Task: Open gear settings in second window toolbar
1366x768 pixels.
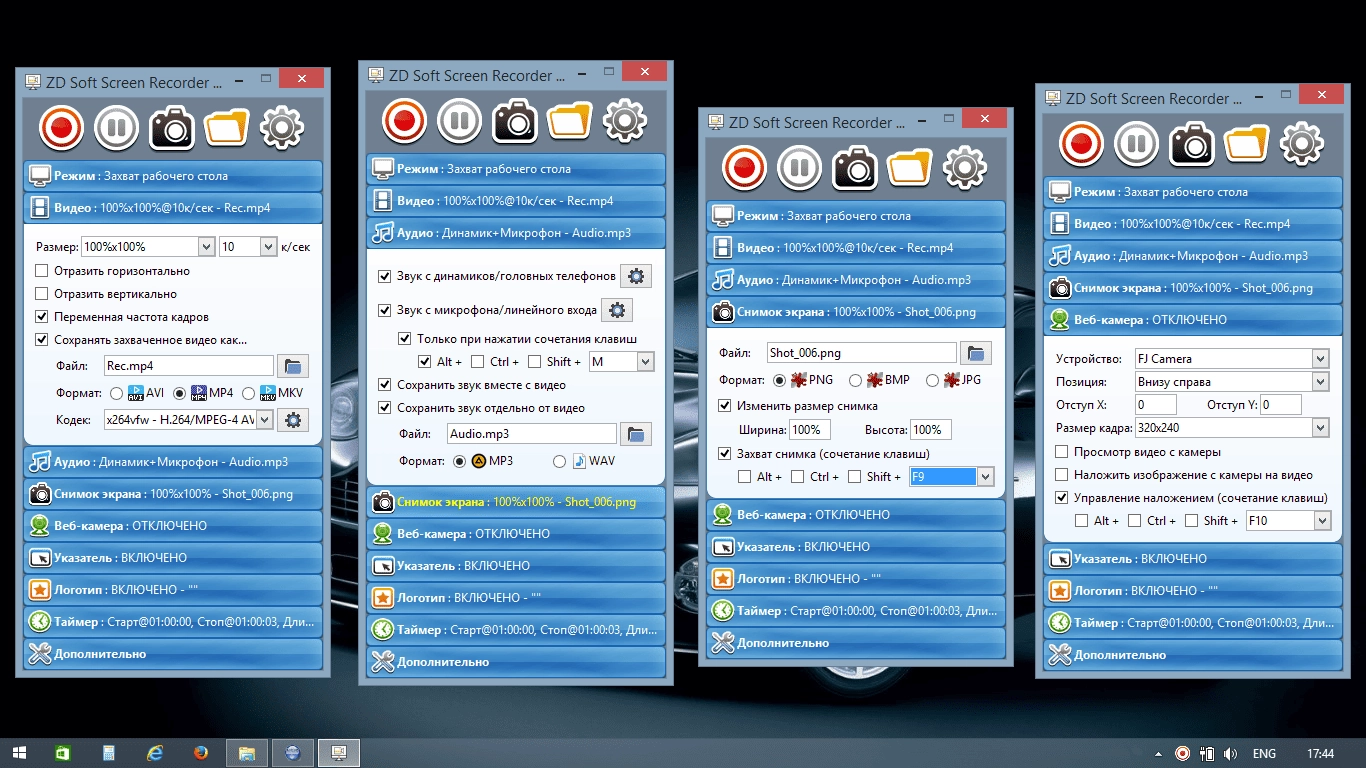Action: (625, 120)
